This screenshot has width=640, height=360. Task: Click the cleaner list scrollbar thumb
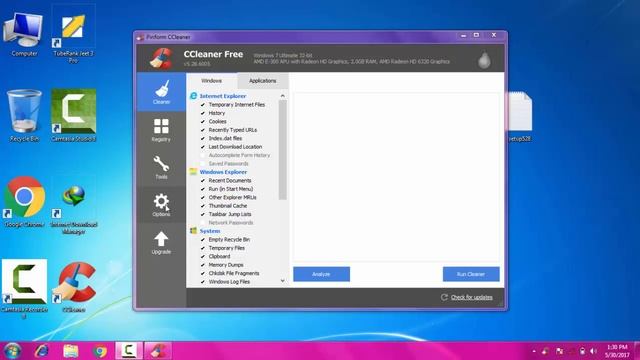click(282, 150)
